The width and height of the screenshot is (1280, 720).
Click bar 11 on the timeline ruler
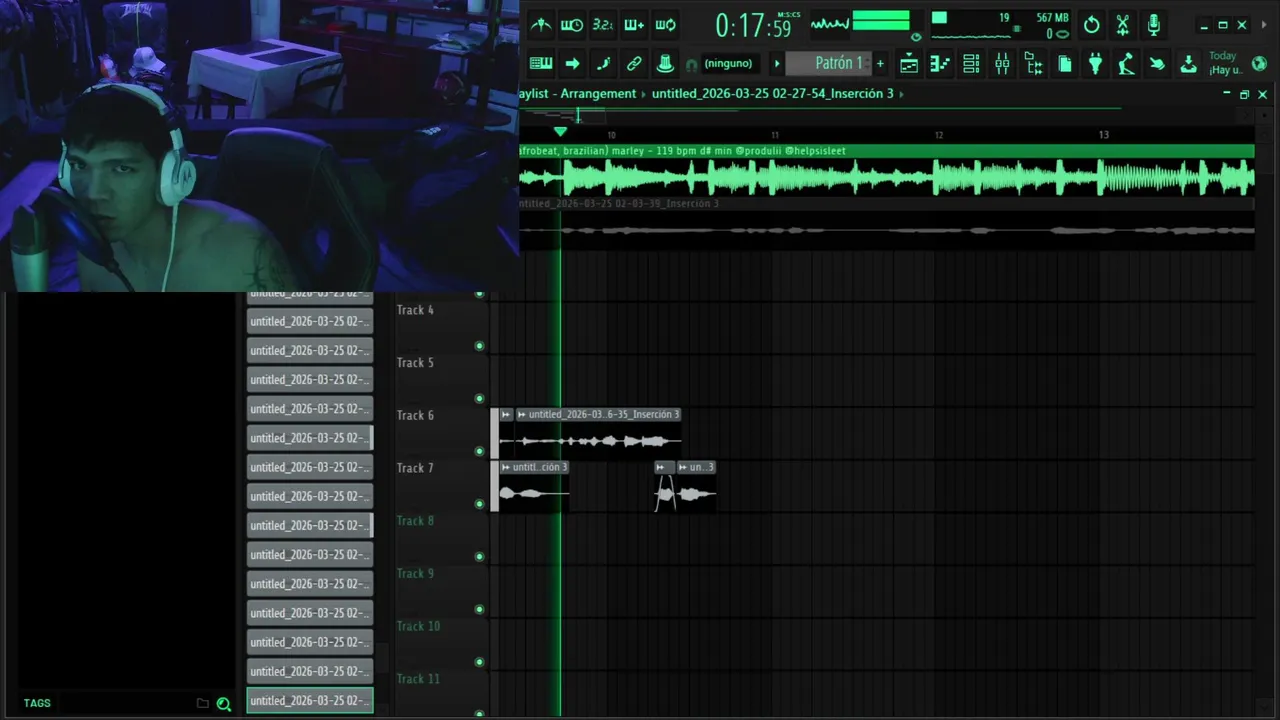click(x=775, y=135)
